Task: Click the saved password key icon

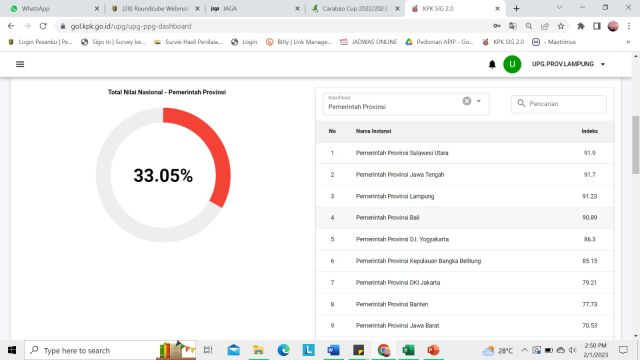Action: 497,26
